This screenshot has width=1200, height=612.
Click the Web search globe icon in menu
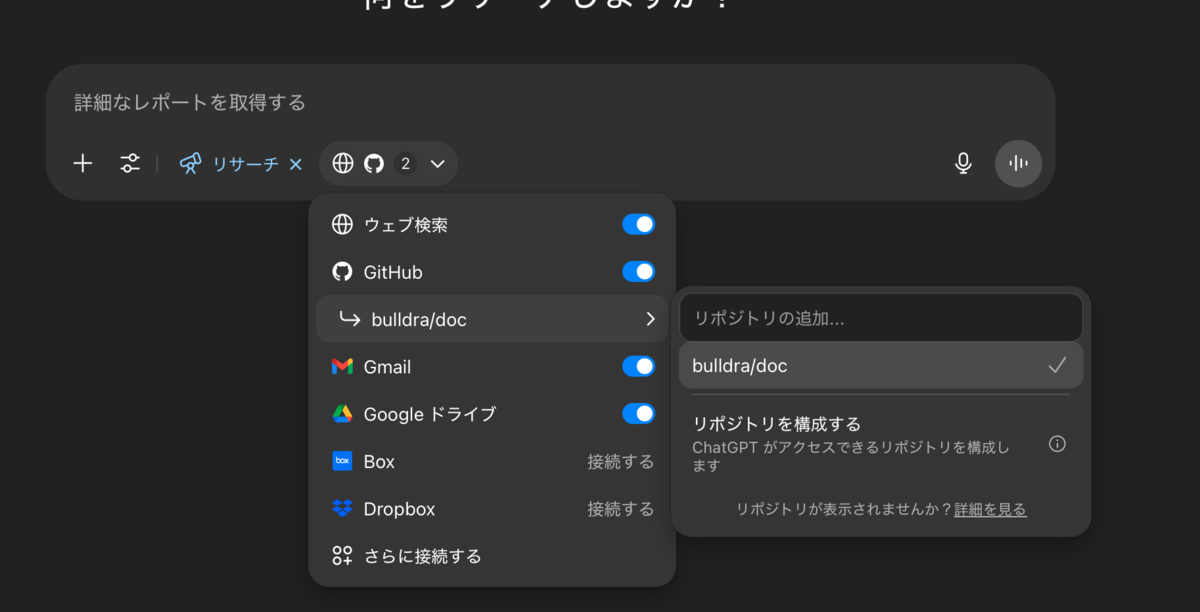coord(342,224)
